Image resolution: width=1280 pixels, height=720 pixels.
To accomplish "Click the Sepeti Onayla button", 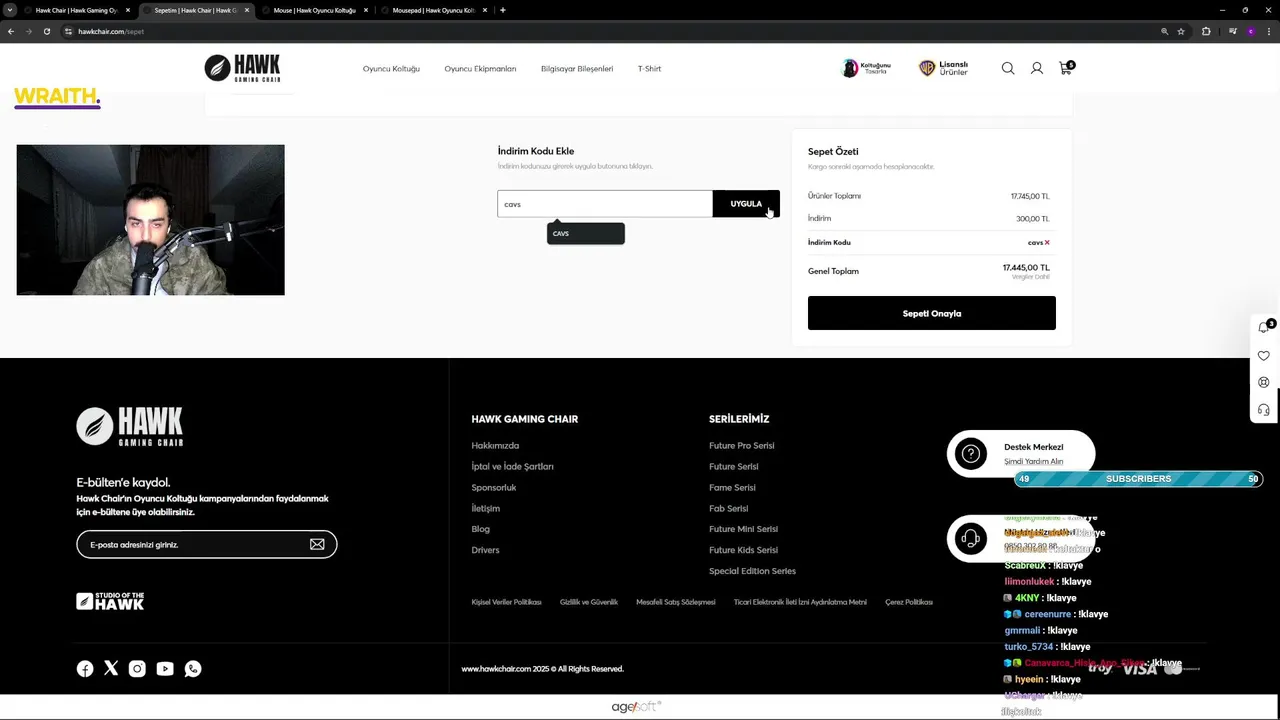I will point(932,313).
